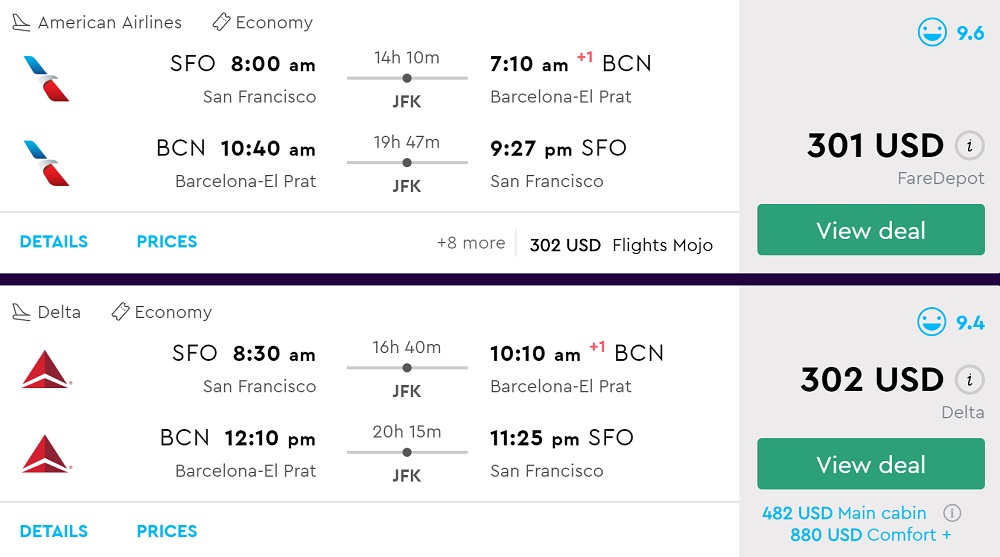
Task: Click the American Airlines logo on the return flight
Action: (46, 164)
